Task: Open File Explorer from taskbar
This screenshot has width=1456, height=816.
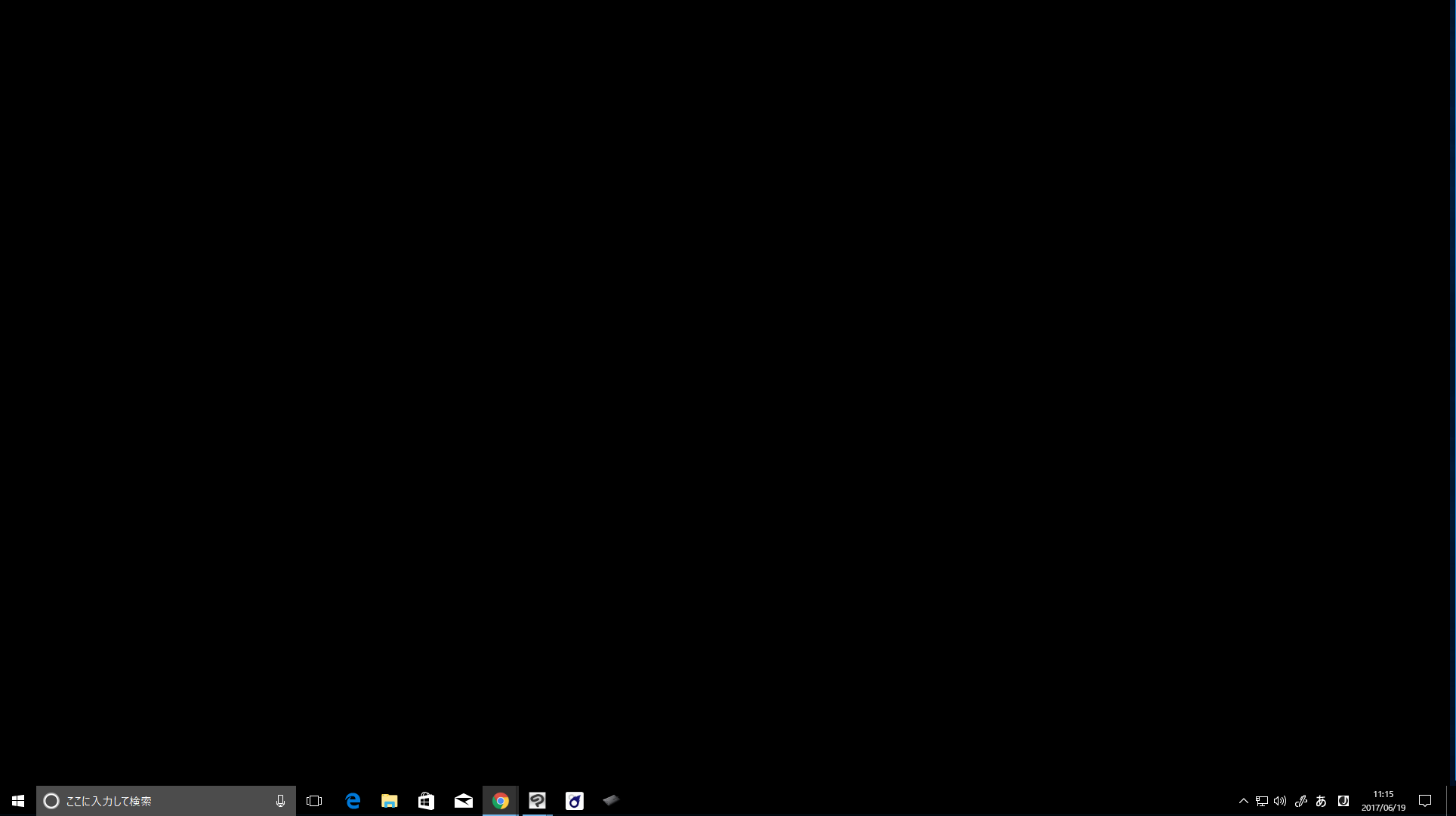Action: tap(390, 801)
